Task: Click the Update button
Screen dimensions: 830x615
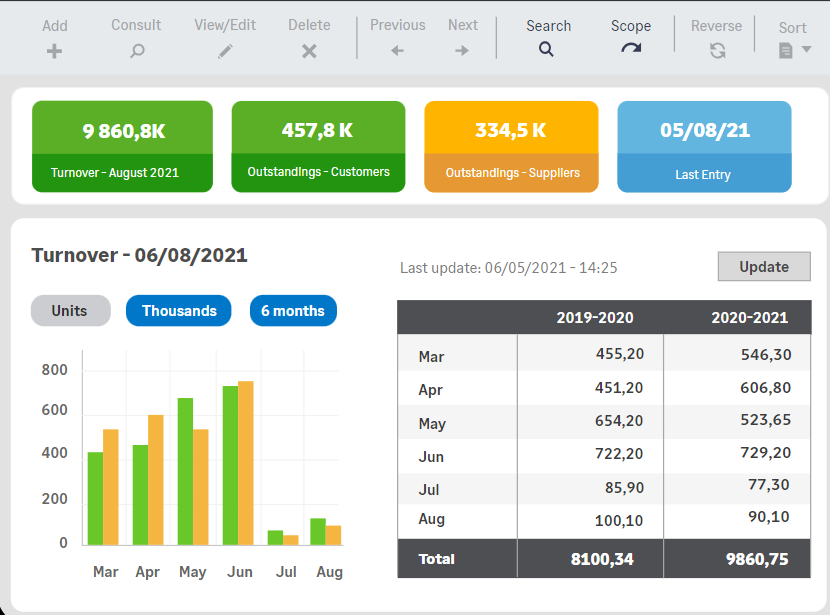Action: coord(764,267)
